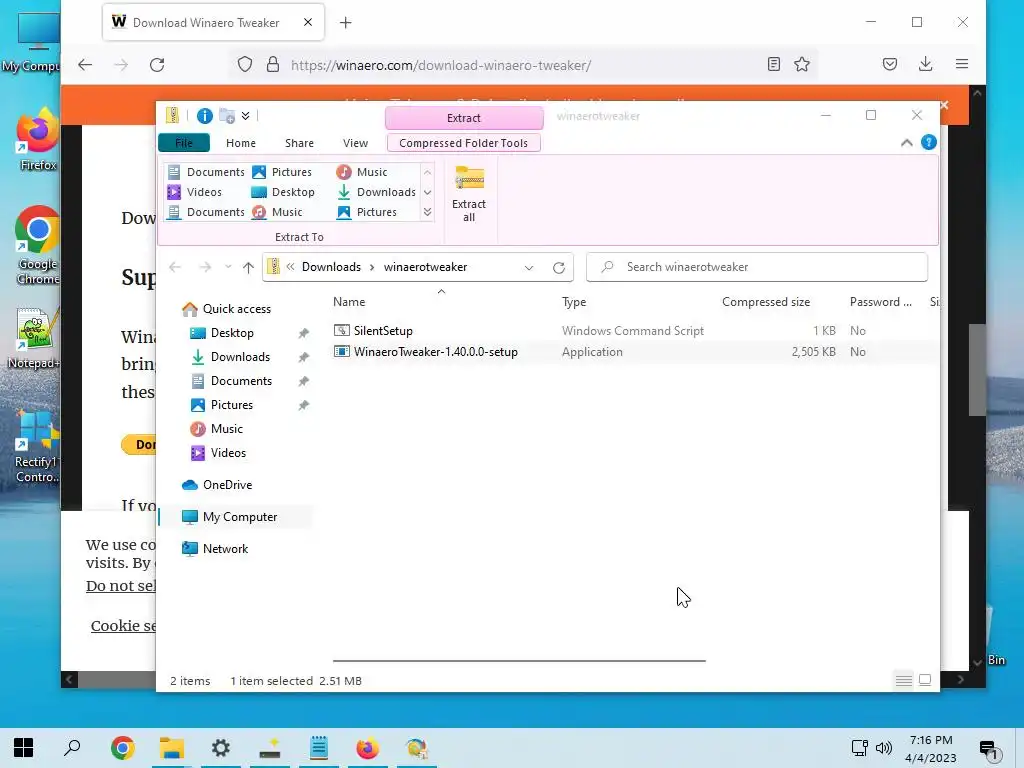Click Downloads breadcrumb in address bar
The width and height of the screenshot is (1024, 768).
[x=331, y=267]
